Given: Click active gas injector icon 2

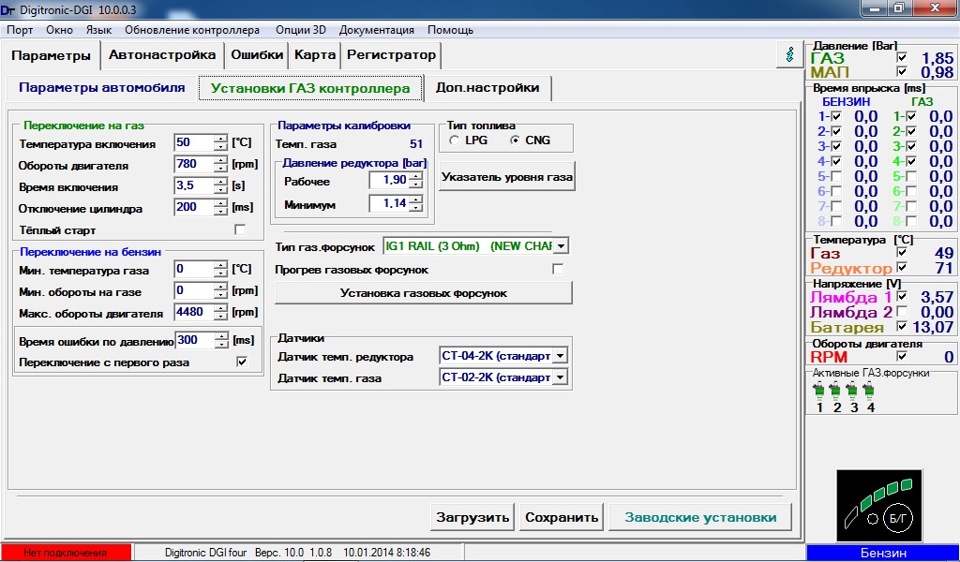Looking at the screenshot, I should [835, 389].
